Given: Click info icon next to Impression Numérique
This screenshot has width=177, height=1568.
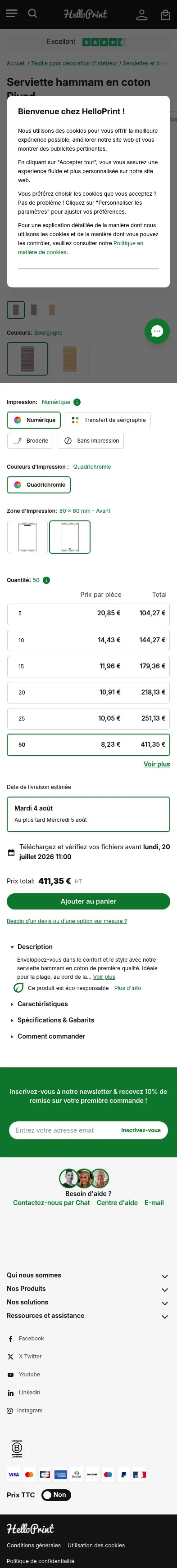Looking at the screenshot, I should point(77,402).
